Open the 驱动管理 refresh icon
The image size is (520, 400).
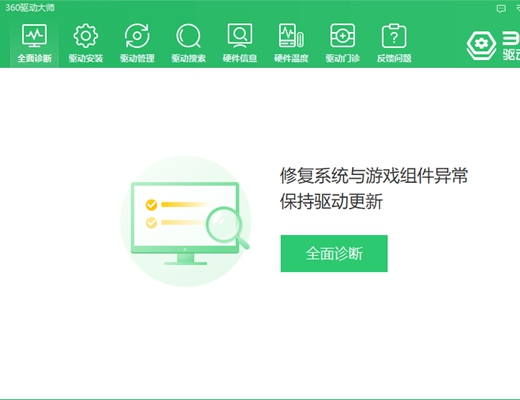click(x=137, y=35)
